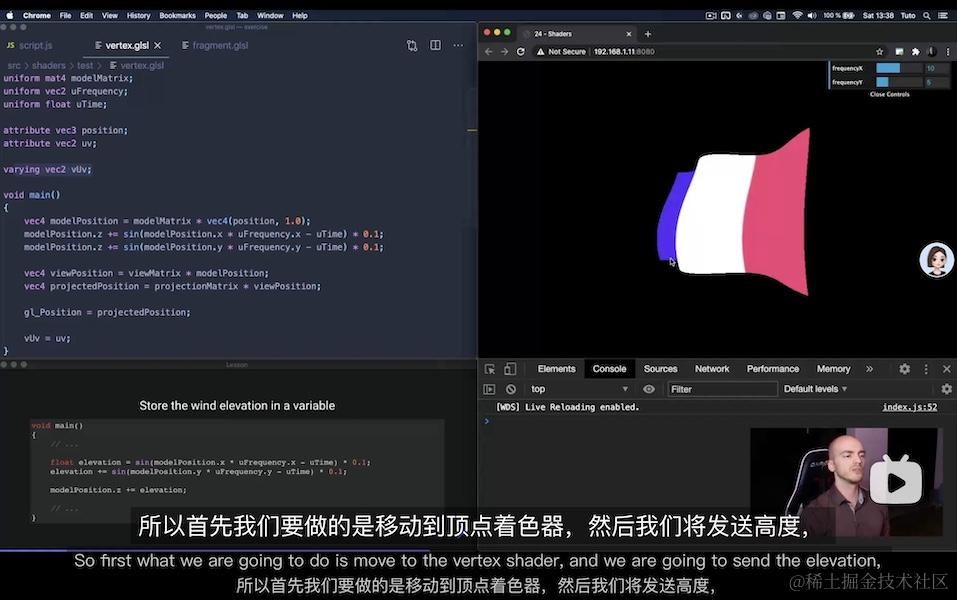Open the Apple menu

pyautogui.click(x=10, y=15)
